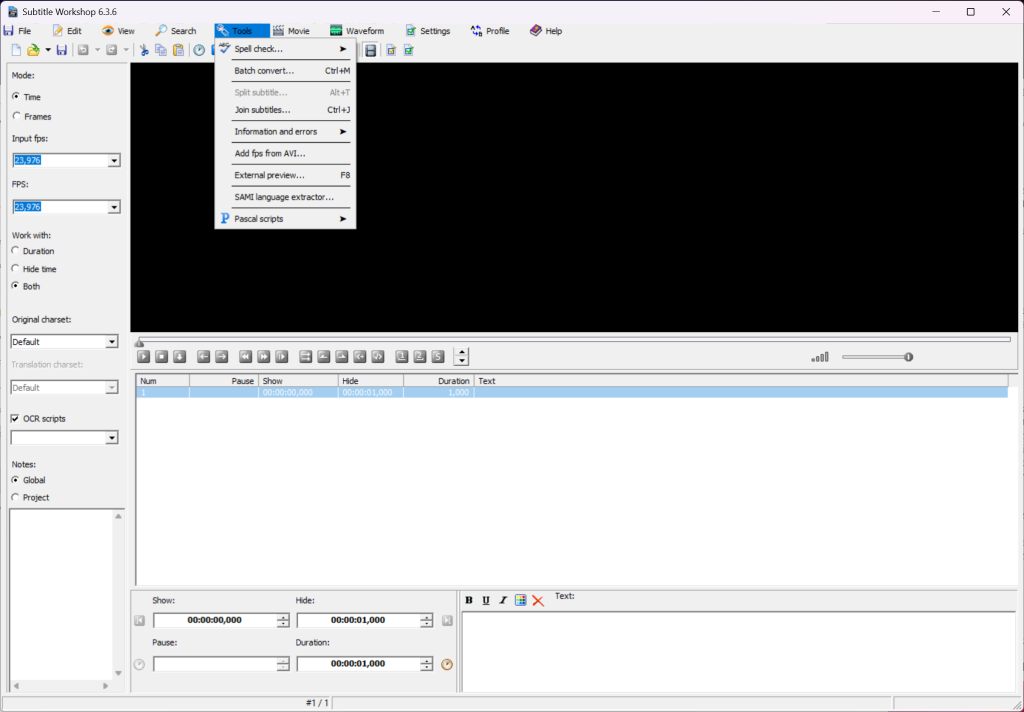Open the Movie menu
Screen dimensions: 1024x712
[291, 31]
